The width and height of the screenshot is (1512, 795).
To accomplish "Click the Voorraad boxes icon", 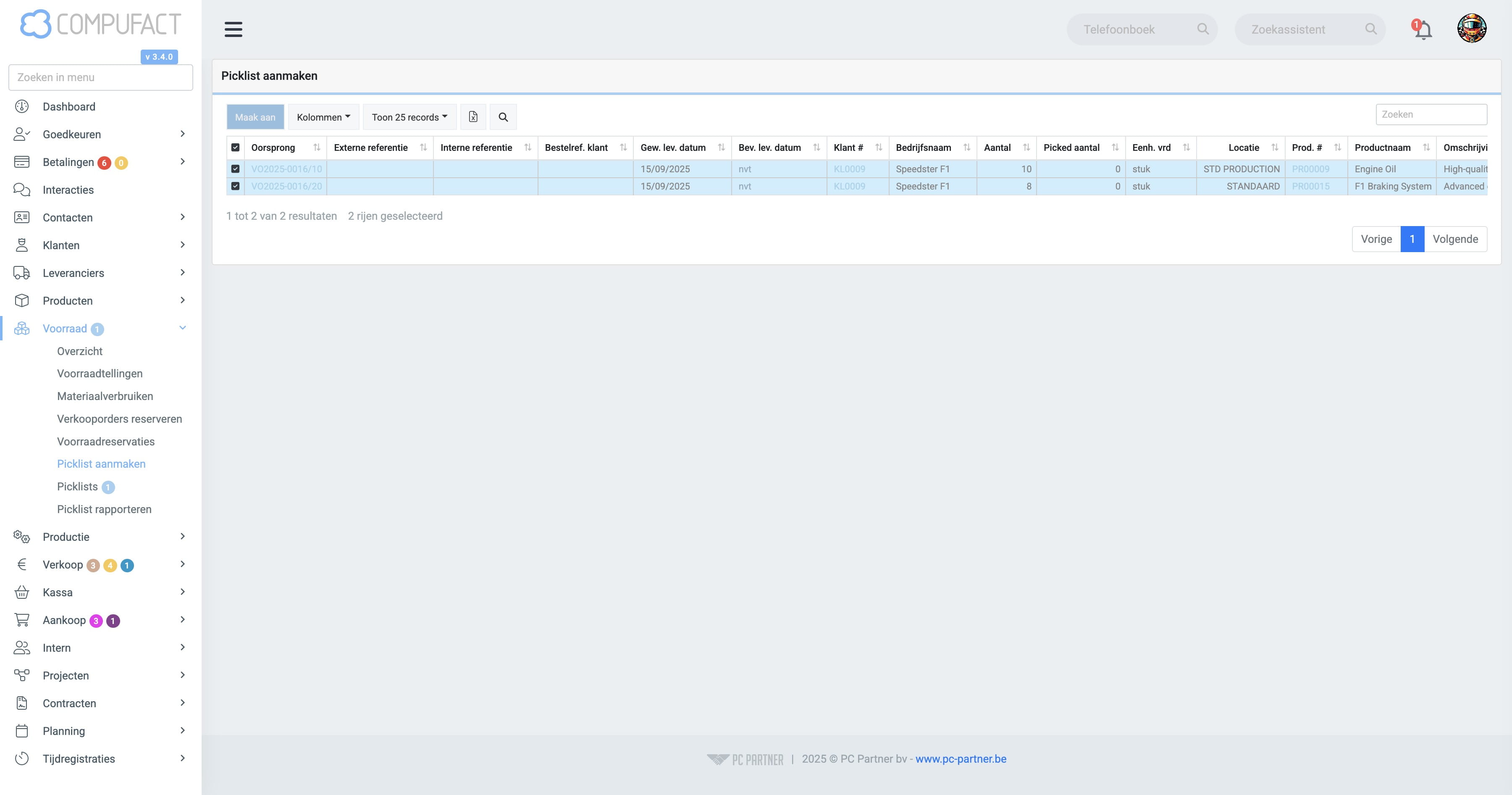I will (22, 329).
